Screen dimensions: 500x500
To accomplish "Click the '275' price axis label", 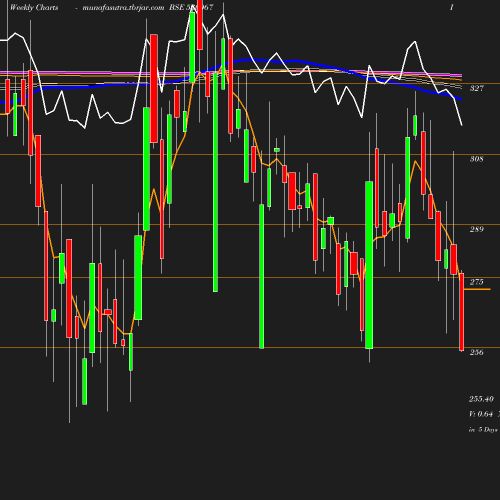I will 477,282.
